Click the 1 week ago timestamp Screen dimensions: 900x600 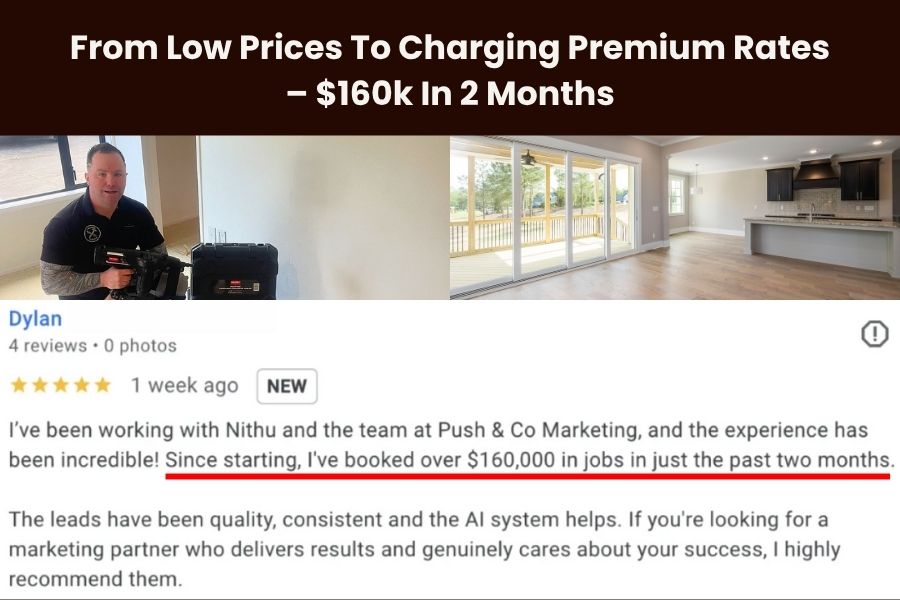(184, 385)
